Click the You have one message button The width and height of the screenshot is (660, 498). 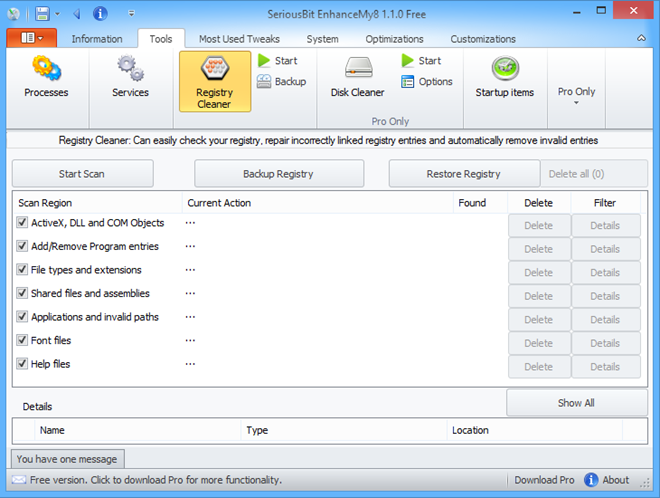click(67, 459)
